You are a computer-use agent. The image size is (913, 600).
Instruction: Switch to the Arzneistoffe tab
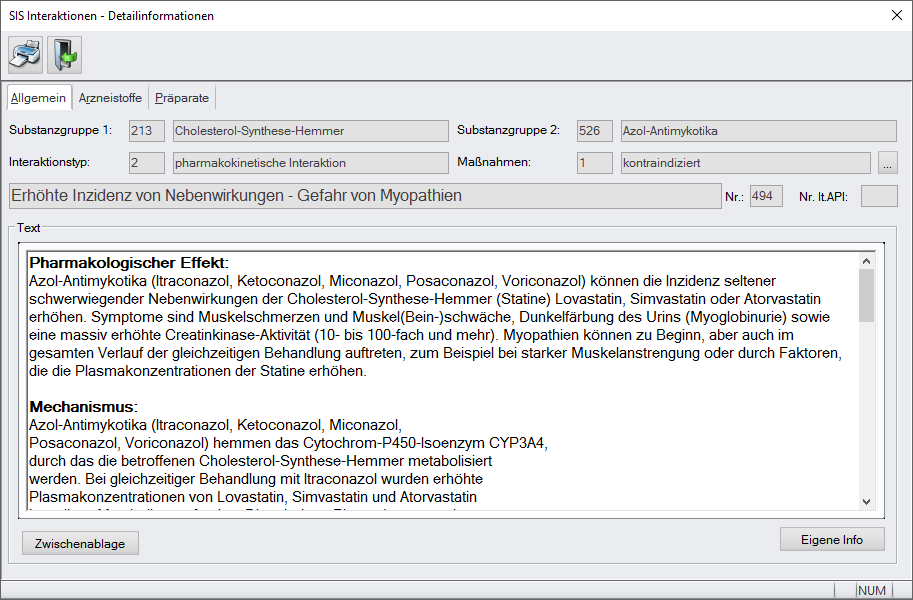(110, 98)
